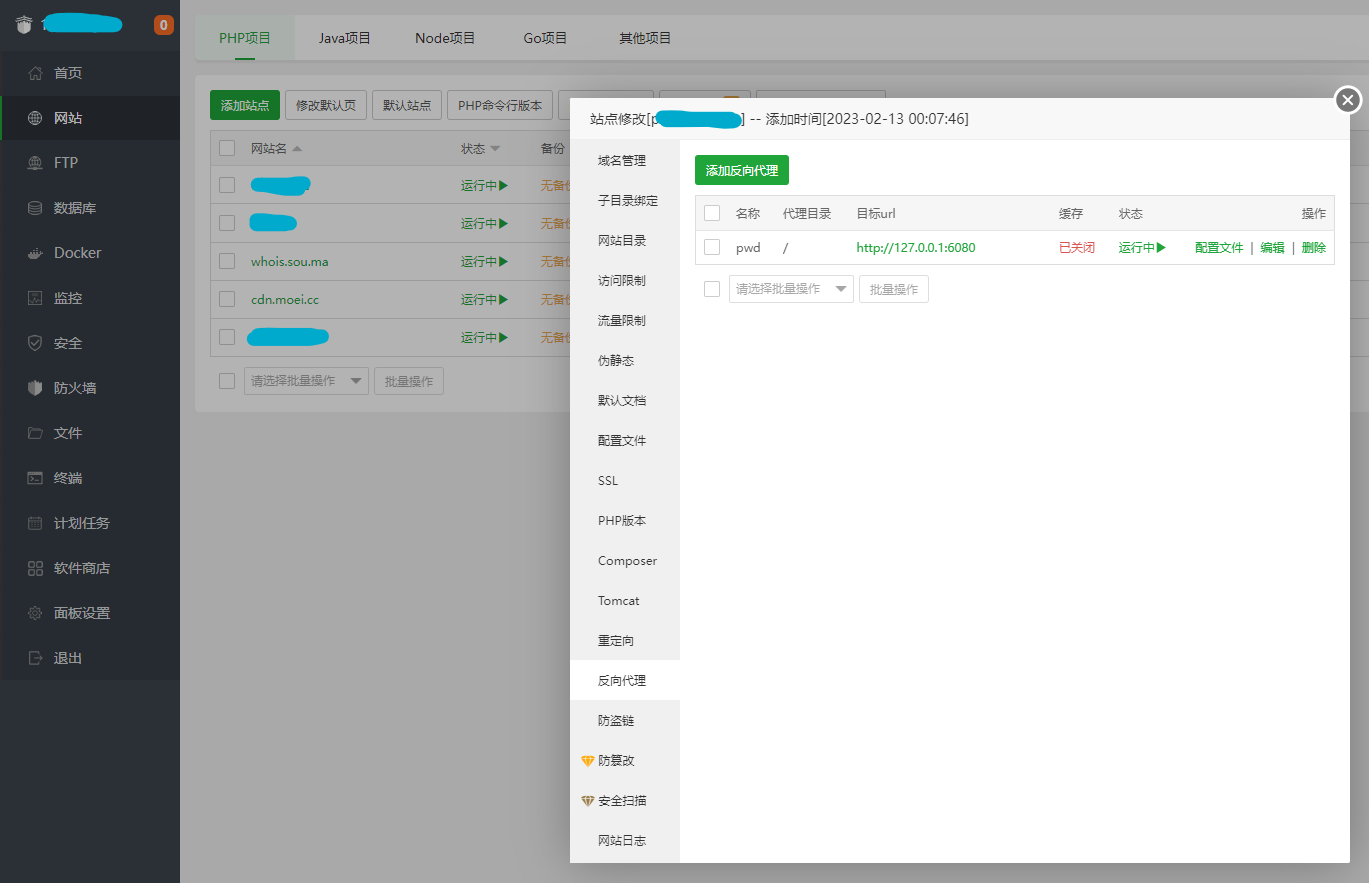Click the 默认站点 button

407,105
